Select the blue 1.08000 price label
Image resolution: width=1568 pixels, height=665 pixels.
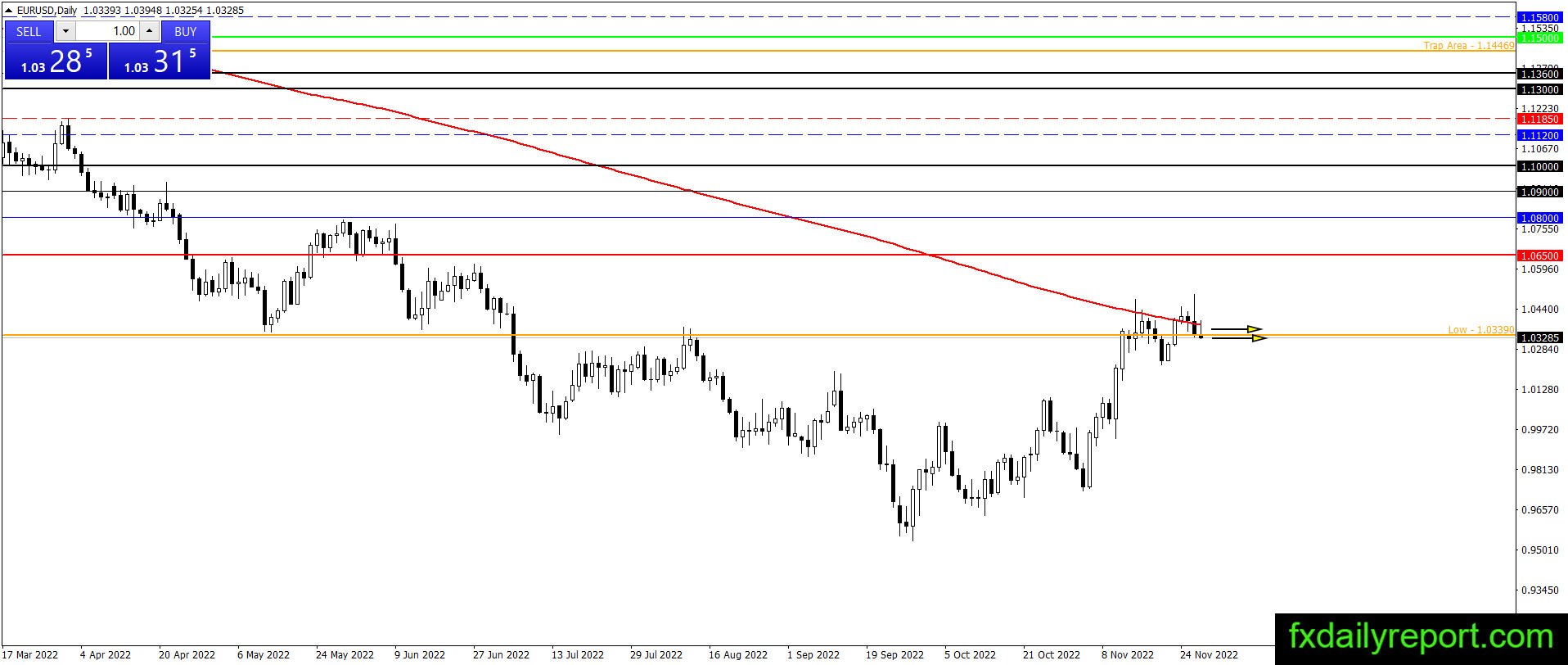tap(1539, 218)
